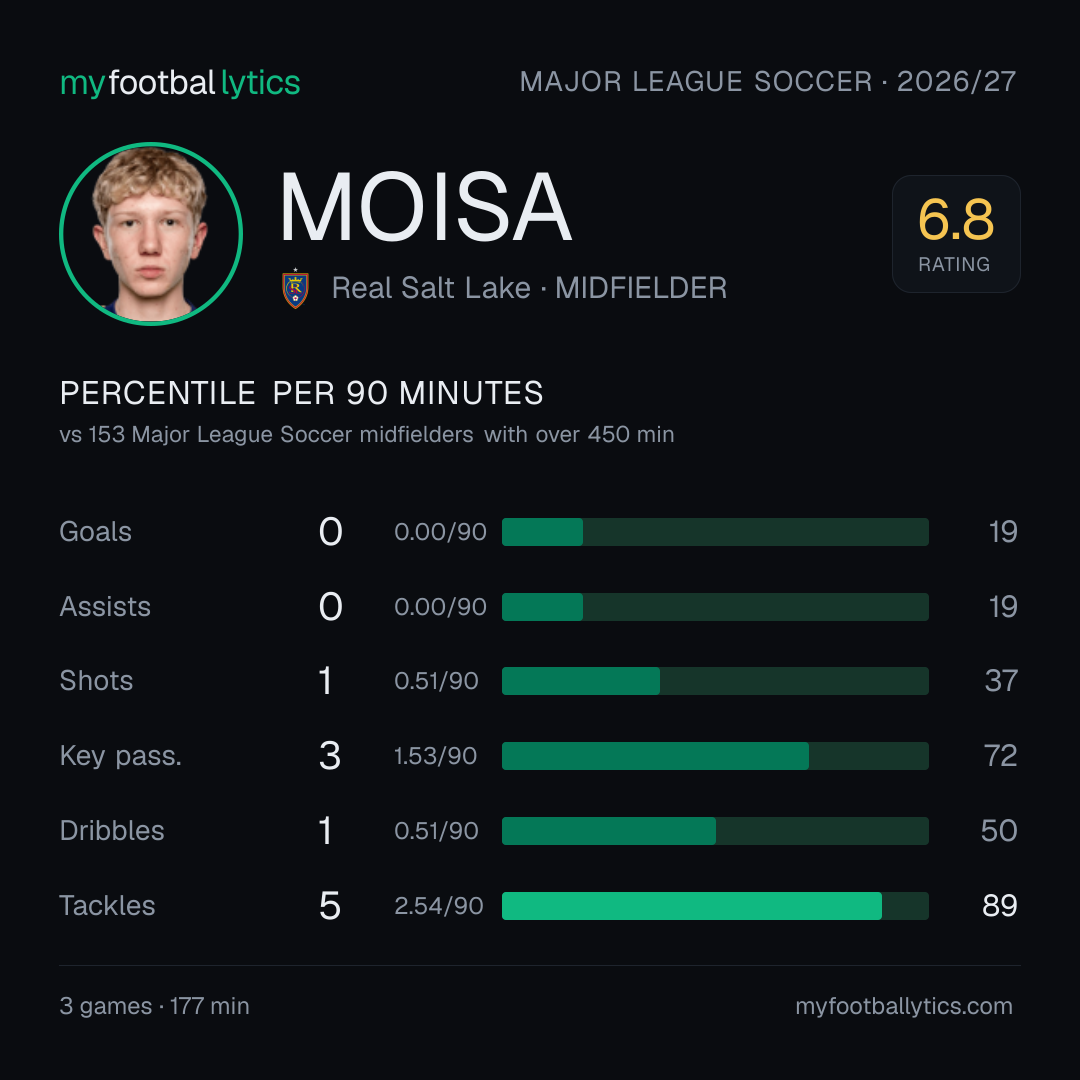Screen dimensions: 1080x1080
Task: Click the Real Salt Lake crest icon
Action: click(295, 289)
